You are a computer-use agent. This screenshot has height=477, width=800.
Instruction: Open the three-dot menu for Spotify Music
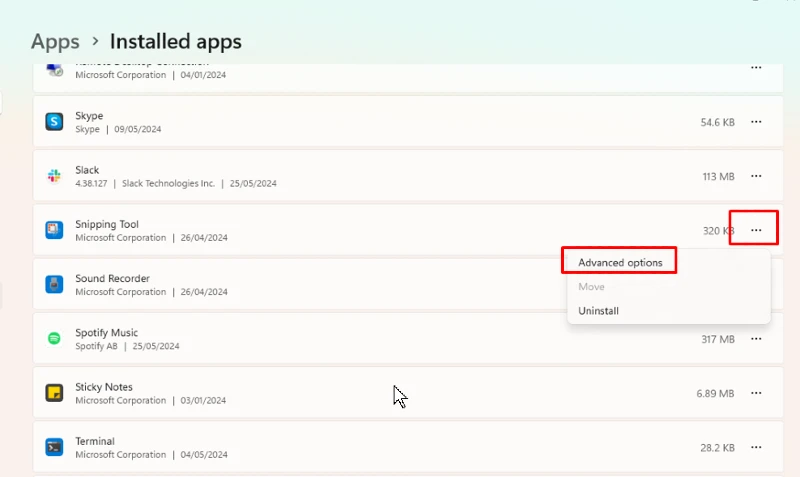pos(756,339)
